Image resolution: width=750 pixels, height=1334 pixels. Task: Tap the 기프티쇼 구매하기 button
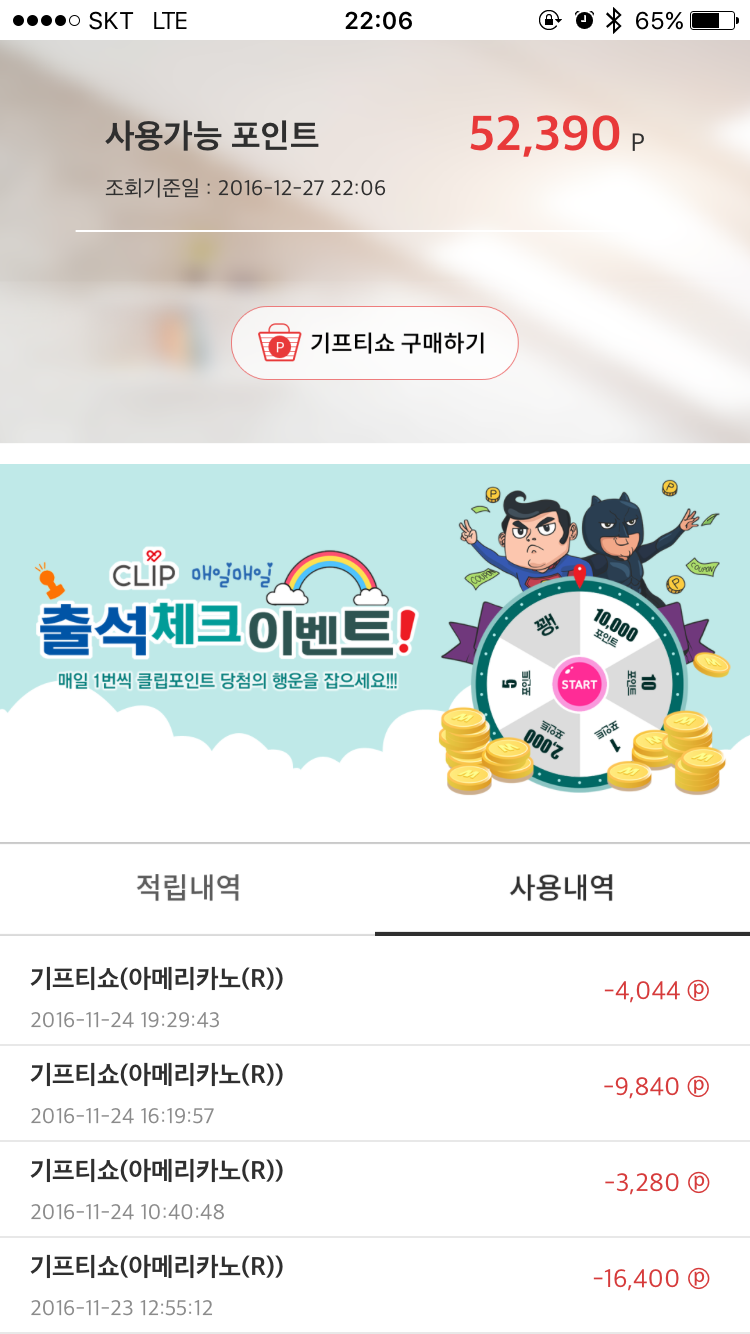pos(375,343)
